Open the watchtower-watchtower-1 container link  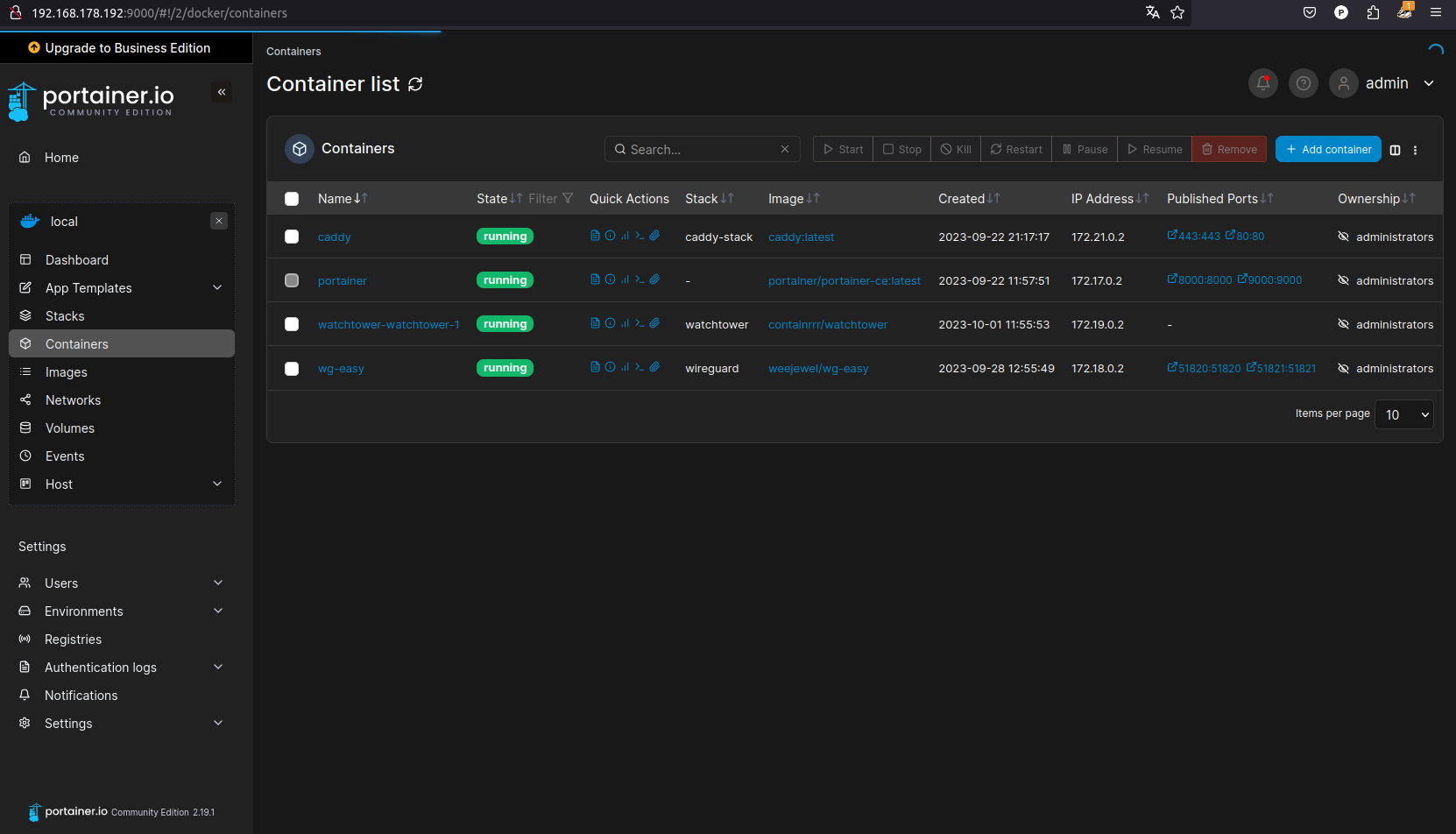click(388, 325)
